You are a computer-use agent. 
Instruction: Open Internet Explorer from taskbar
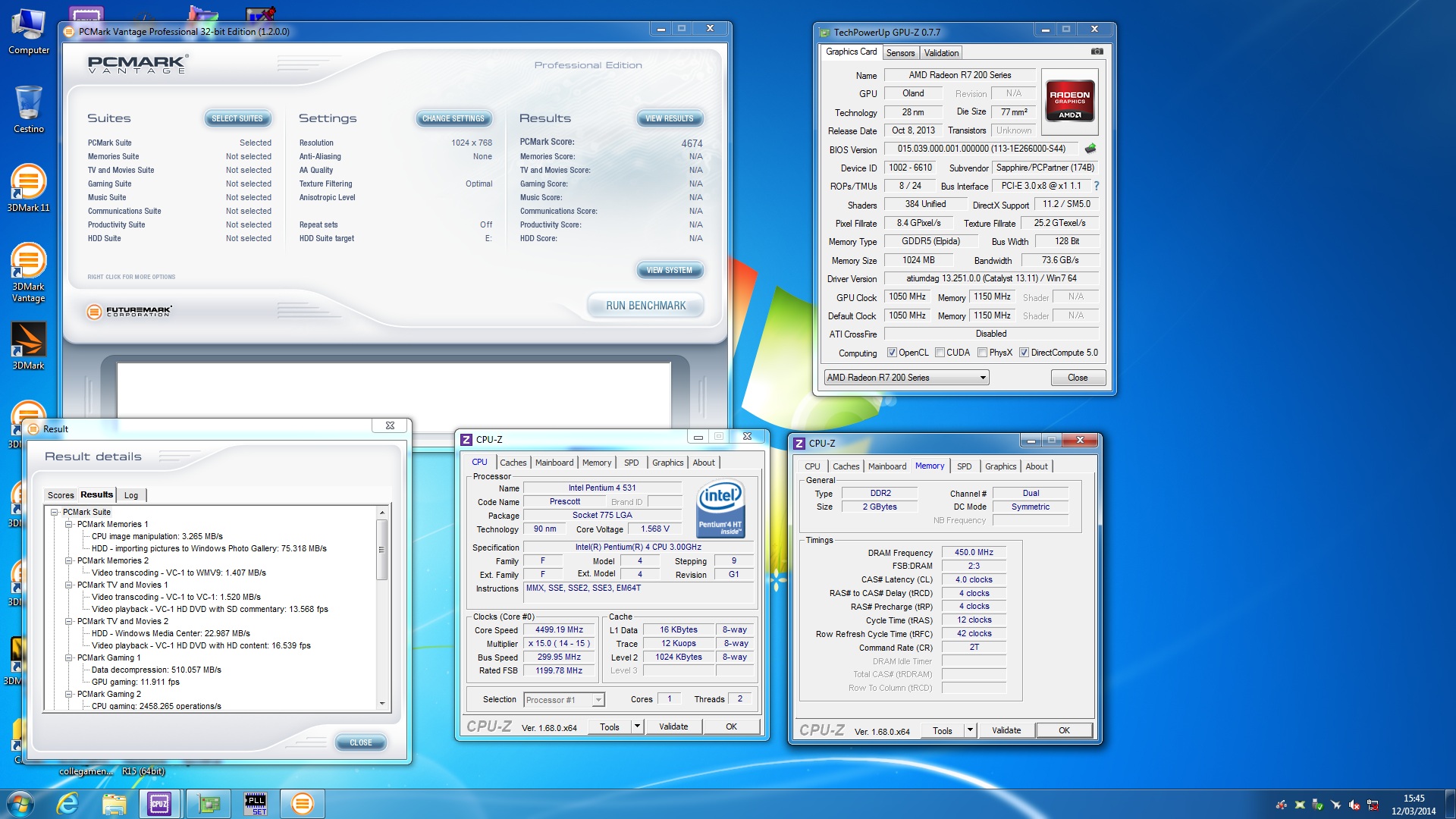click(67, 804)
